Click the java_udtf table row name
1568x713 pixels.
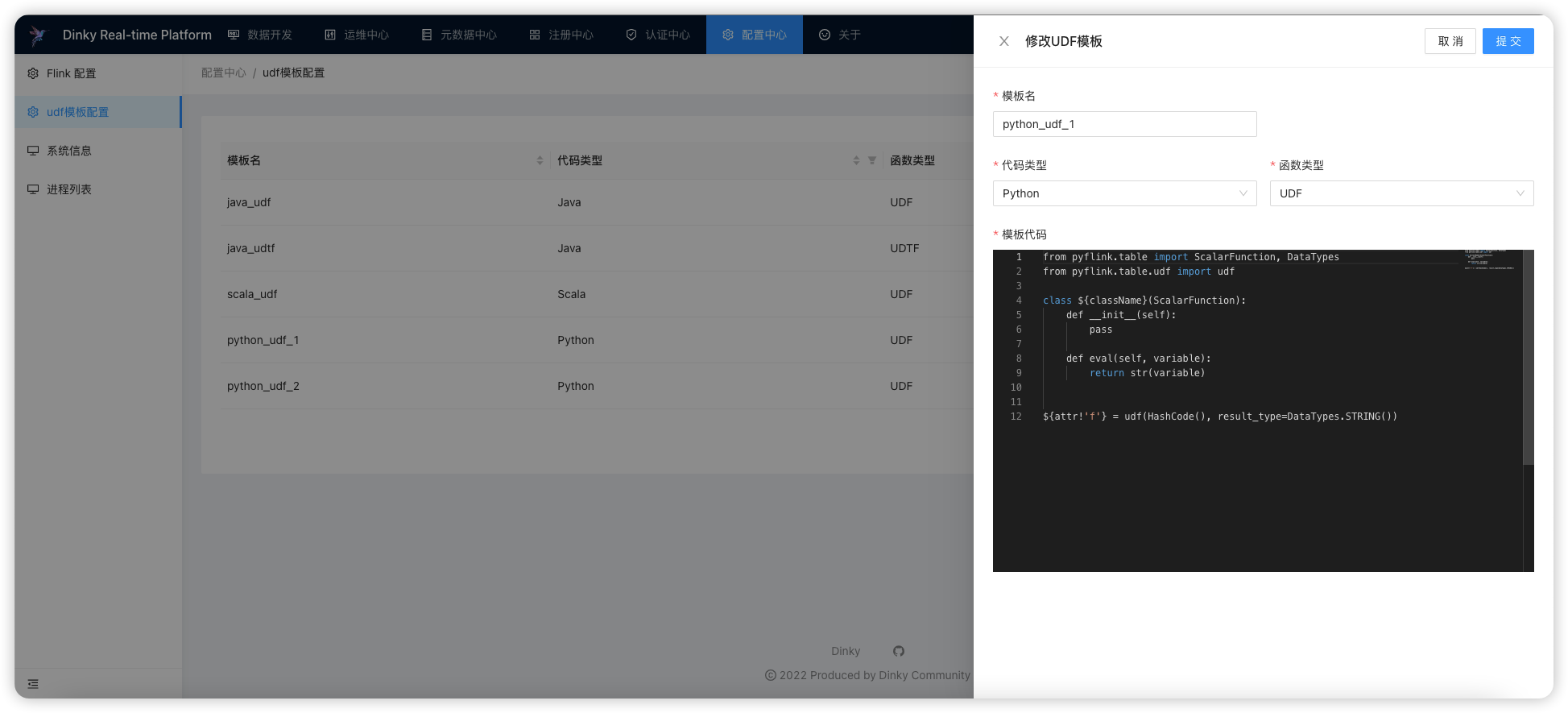pyautogui.click(x=250, y=248)
